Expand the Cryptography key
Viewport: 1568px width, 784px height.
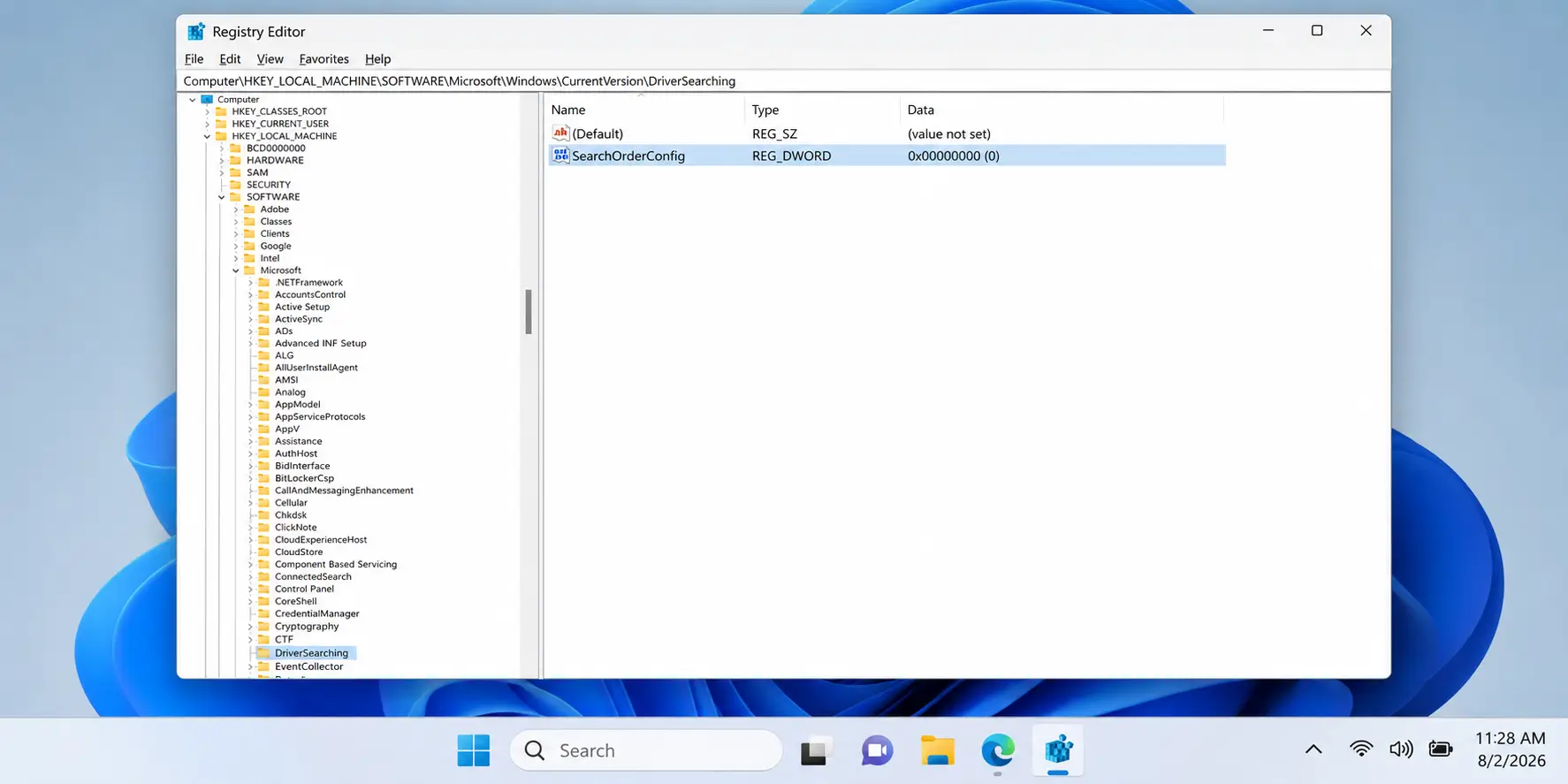pyautogui.click(x=250, y=627)
